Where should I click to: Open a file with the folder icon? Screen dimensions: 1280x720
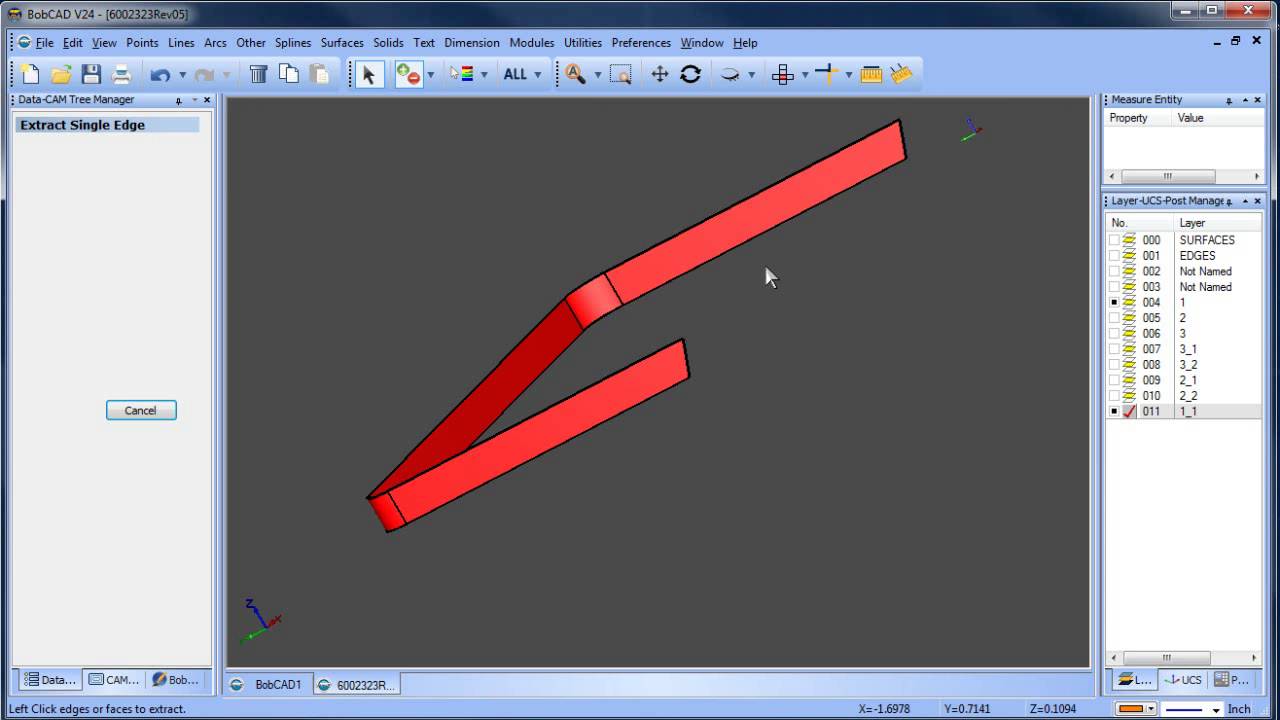coord(61,74)
